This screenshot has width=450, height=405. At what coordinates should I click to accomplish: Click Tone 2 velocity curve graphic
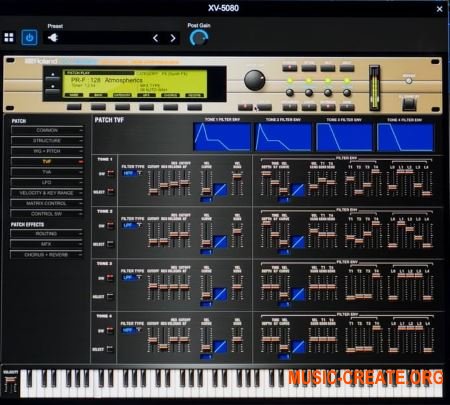[220, 242]
